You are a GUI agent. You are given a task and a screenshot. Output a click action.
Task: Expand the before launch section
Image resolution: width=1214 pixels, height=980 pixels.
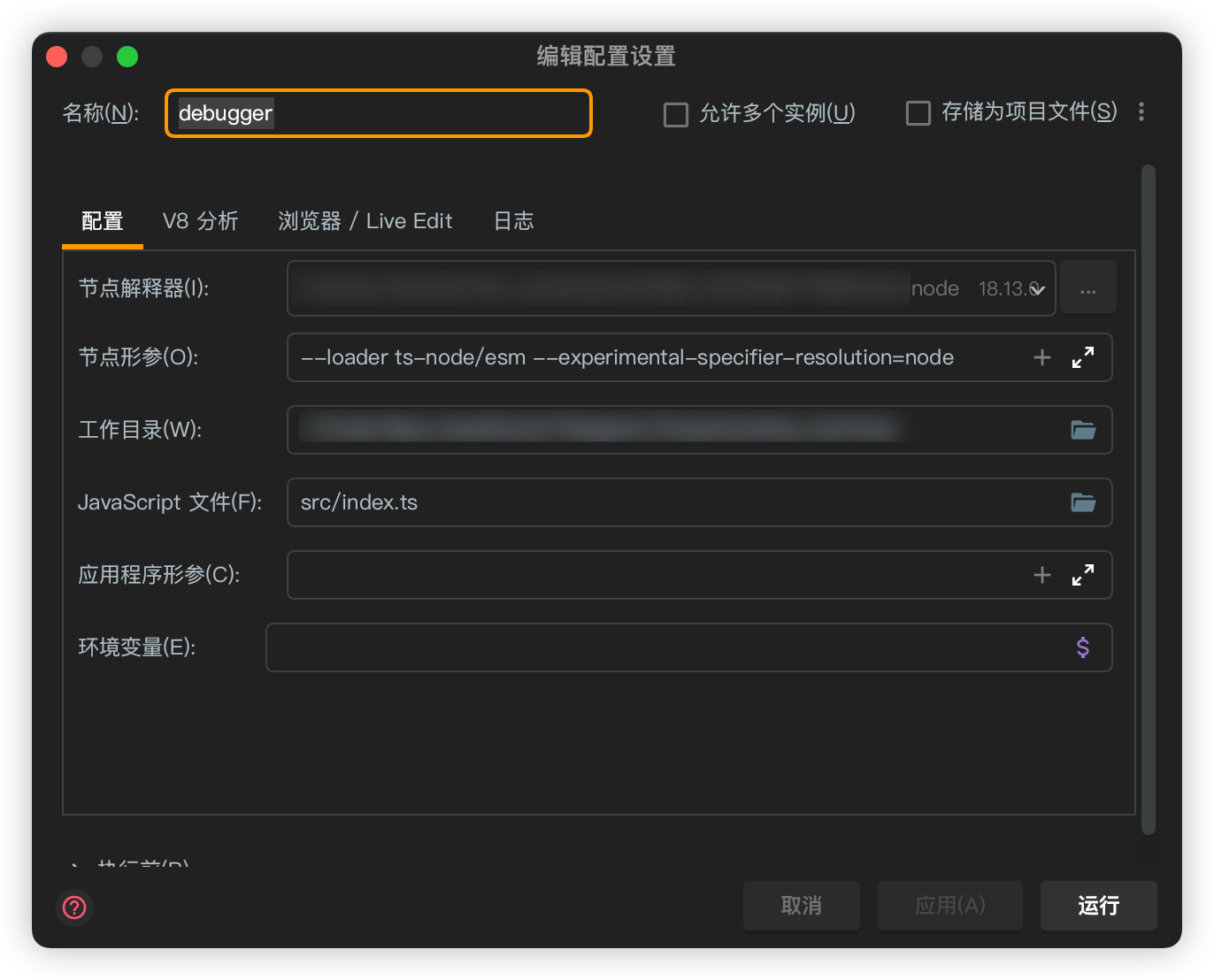(77, 864)
